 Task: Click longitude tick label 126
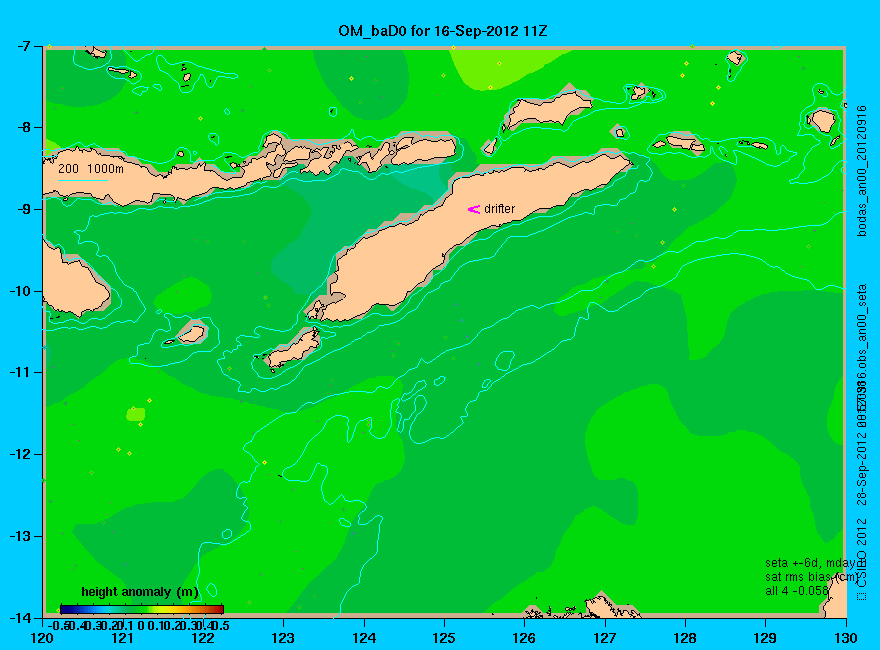click(x=525, y=638)
